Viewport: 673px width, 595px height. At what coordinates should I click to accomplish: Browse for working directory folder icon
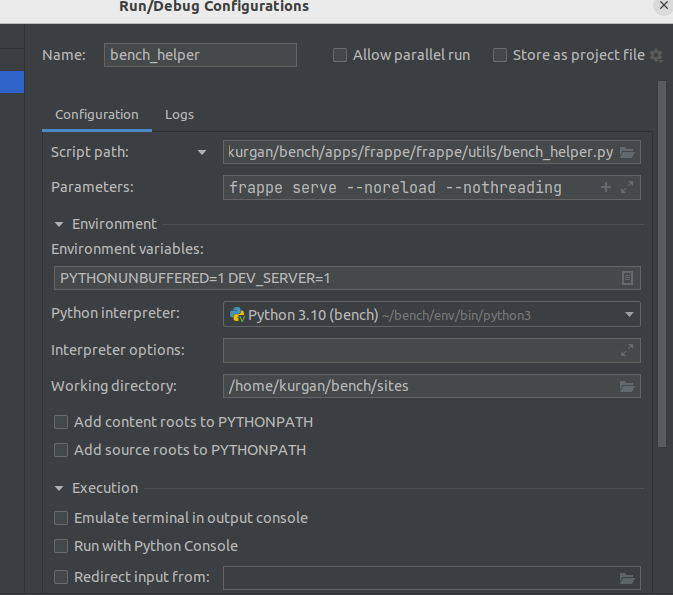coord(627,386)
